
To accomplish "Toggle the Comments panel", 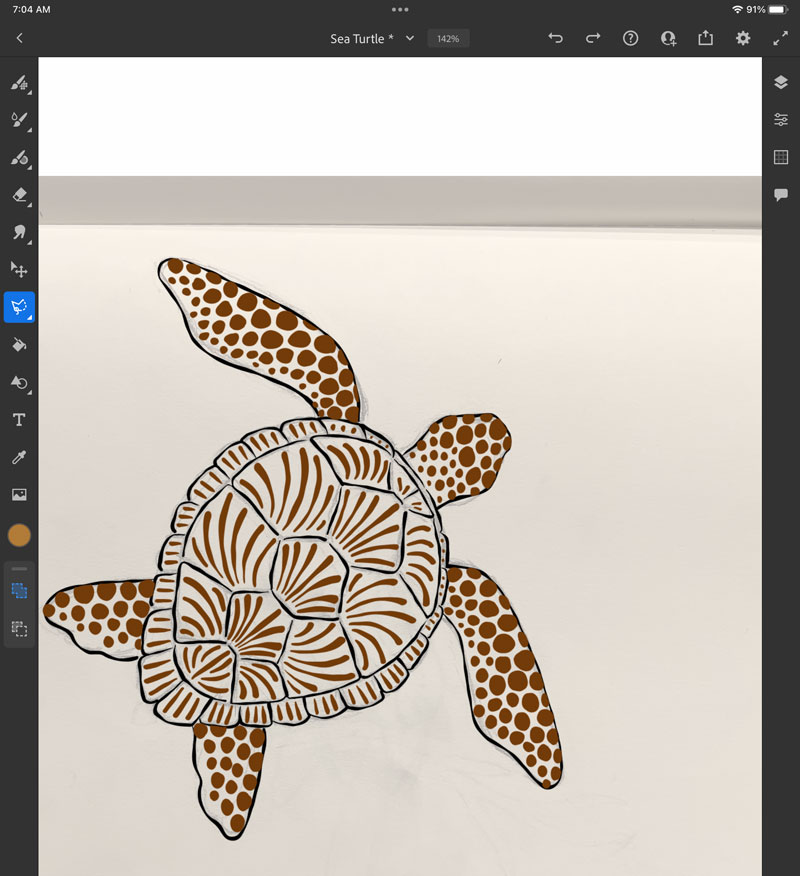I will click(781, 194).
